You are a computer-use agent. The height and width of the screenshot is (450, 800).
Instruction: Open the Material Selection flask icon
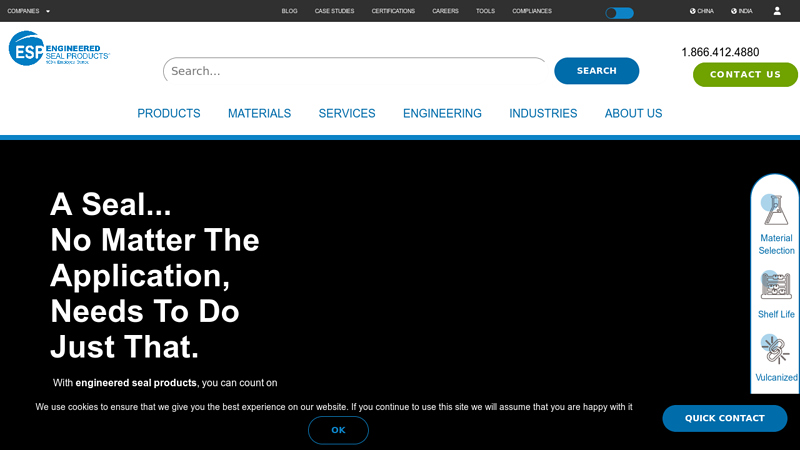pos(775,209)
